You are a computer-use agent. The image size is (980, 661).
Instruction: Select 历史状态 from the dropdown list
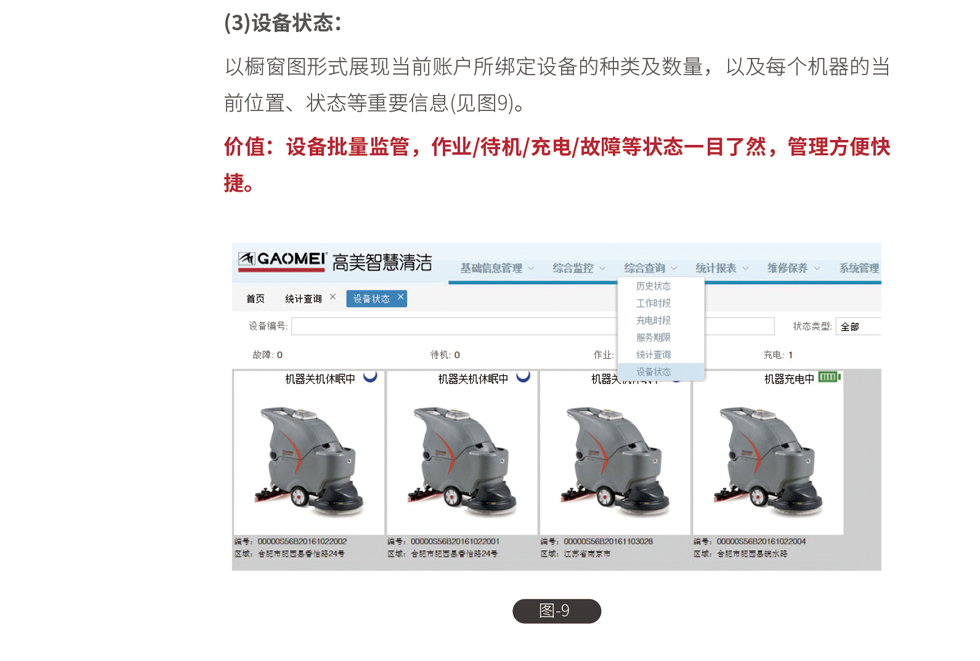(x=653, y=286)
